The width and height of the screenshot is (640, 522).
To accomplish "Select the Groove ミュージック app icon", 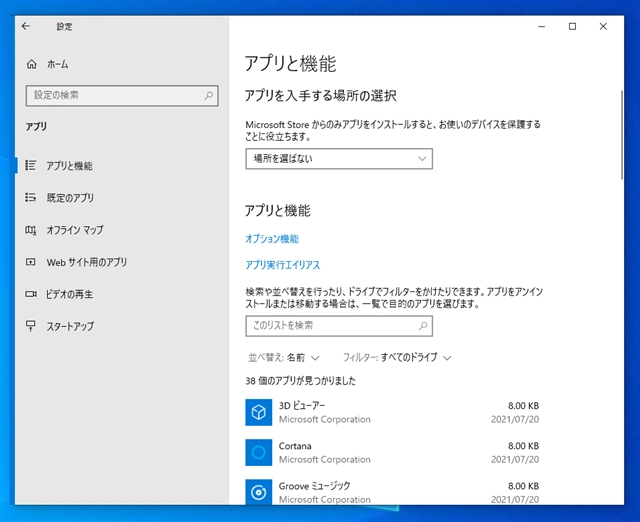I will coord(258,492).
